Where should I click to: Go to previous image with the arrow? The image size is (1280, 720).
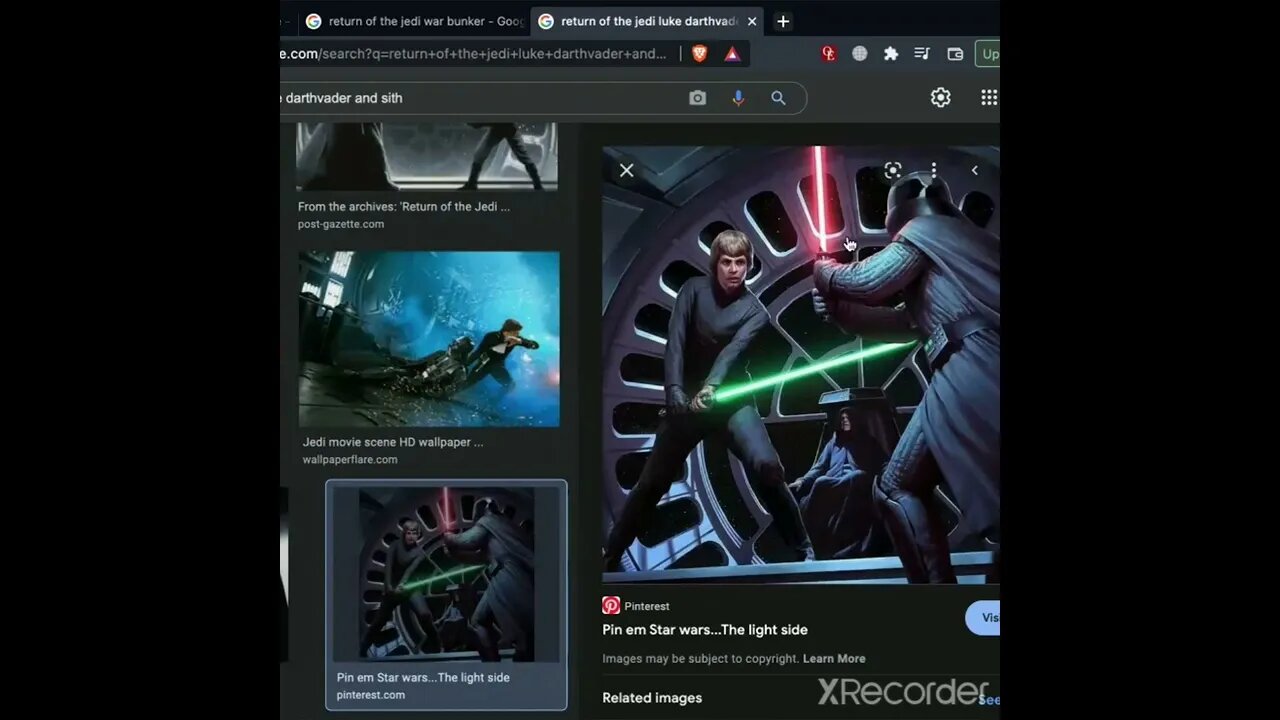click(975, 170)
